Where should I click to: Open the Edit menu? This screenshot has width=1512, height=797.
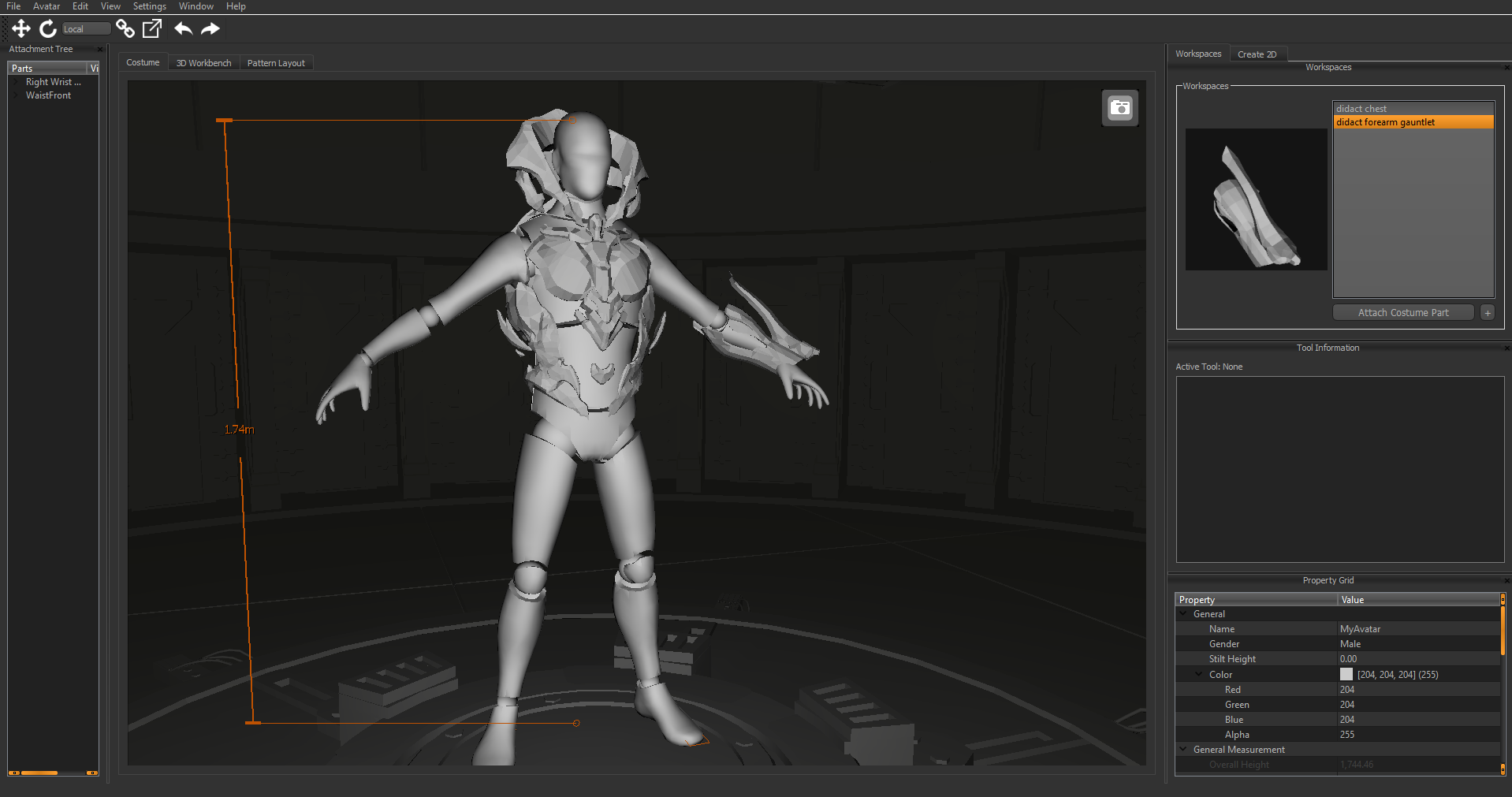80,6
